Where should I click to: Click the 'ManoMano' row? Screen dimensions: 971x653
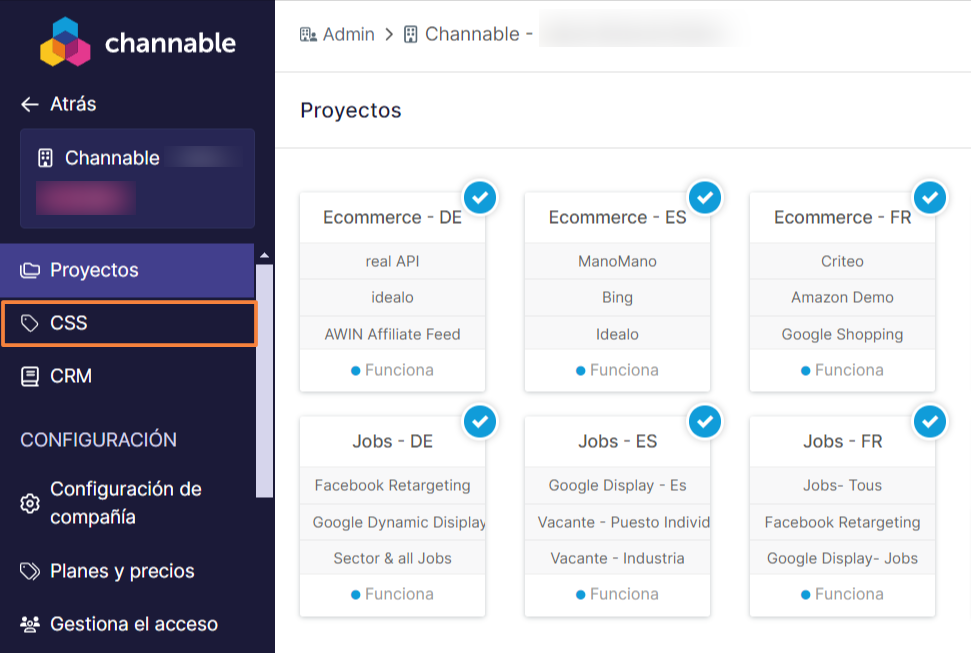point(617,261)
